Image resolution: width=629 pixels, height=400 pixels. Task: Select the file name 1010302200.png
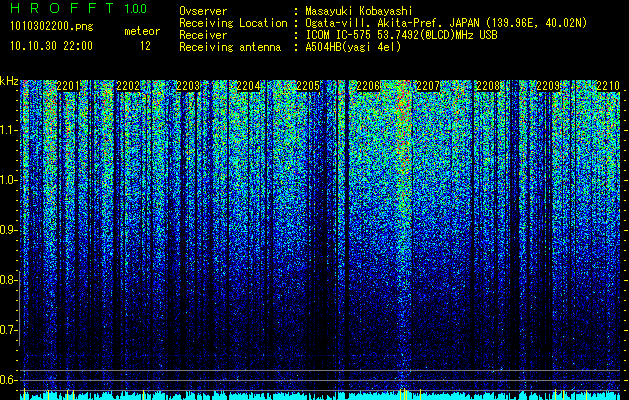52,27
